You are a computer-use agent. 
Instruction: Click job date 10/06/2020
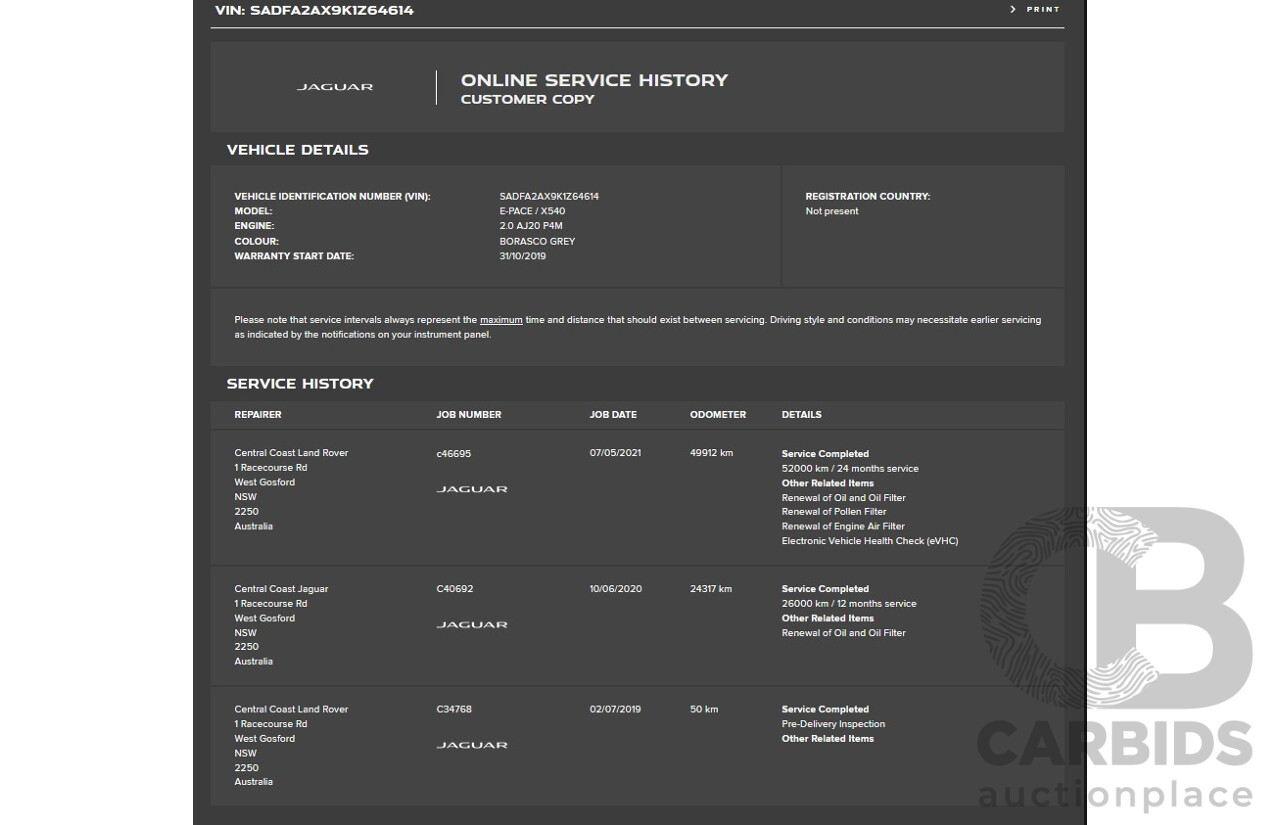click(x=615, y=589)
